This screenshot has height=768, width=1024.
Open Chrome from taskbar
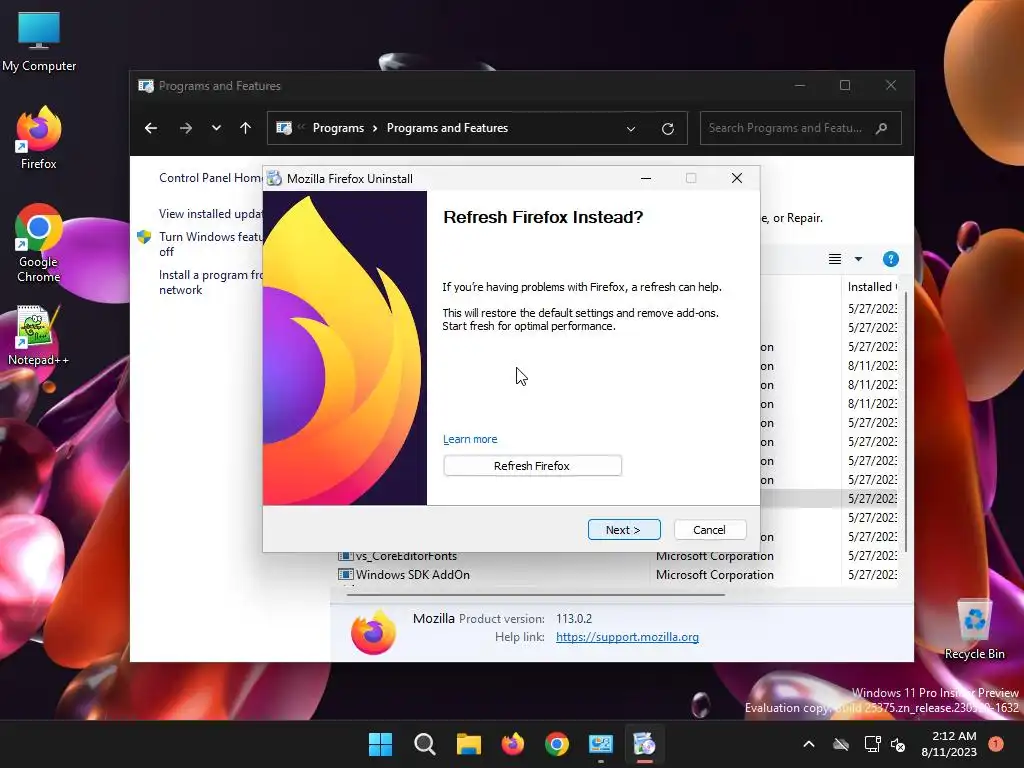(x=556, y=744)
